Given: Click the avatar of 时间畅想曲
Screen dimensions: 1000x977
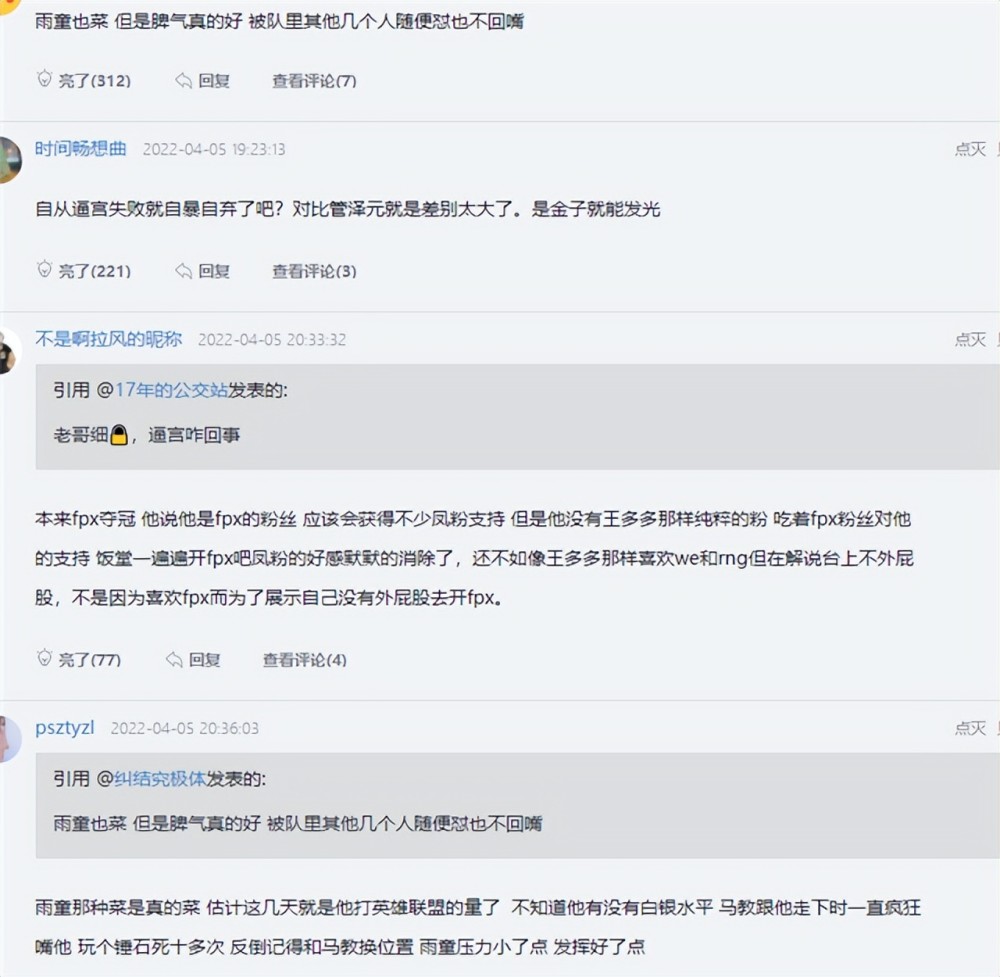Looking at the screenshot, I should 9,160.
